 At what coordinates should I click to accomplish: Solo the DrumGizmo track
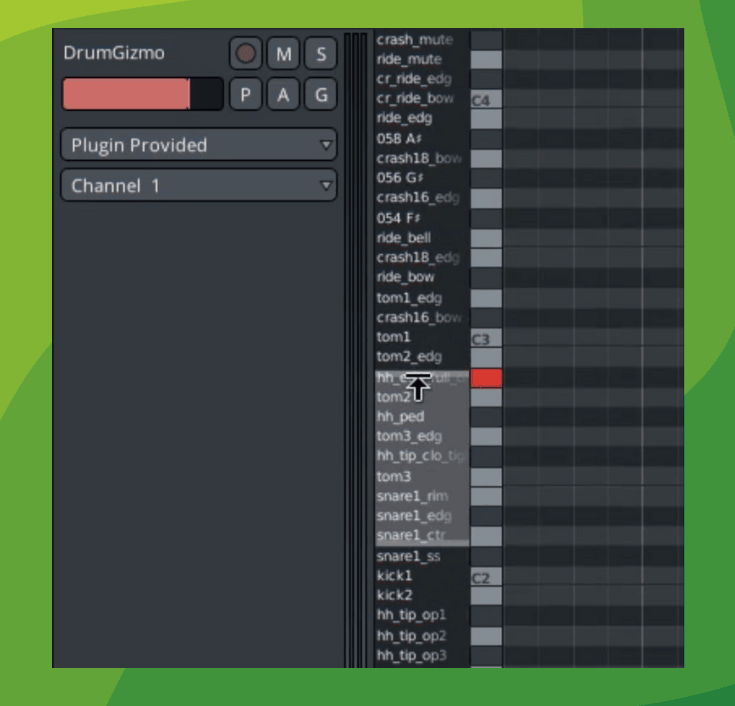tap(321, 53)
